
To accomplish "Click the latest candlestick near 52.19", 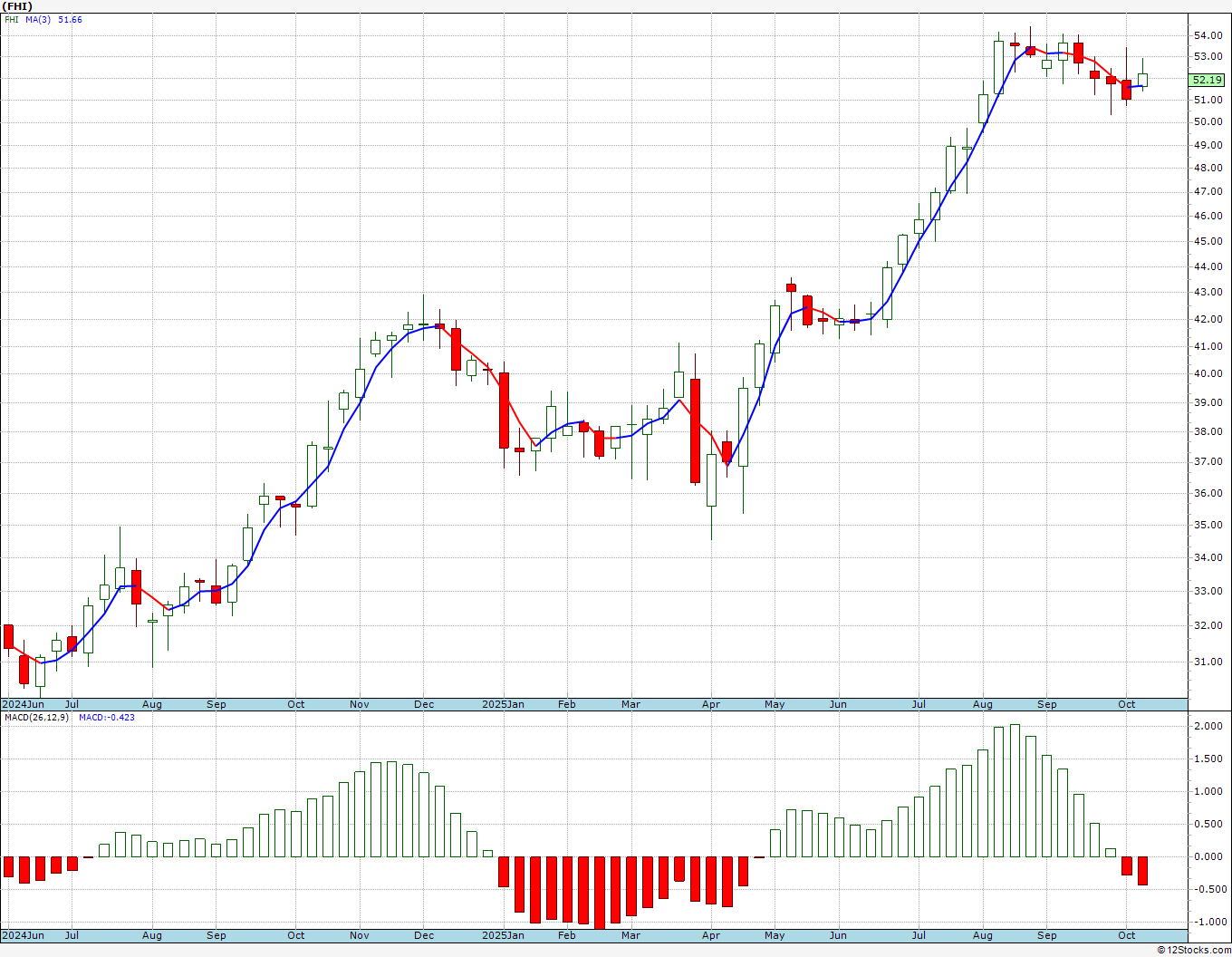I will pos(1143,80).
